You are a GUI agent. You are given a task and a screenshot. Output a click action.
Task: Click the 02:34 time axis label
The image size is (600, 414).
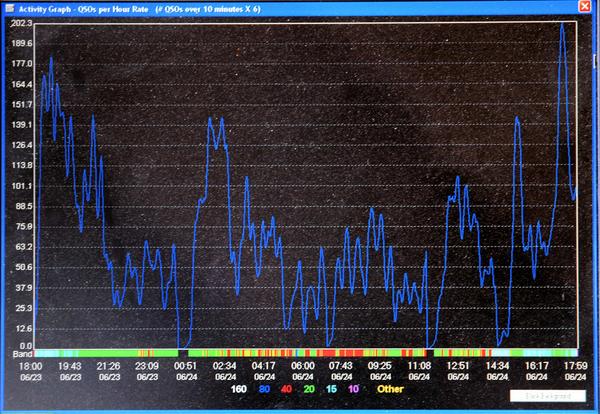(225, 366)
